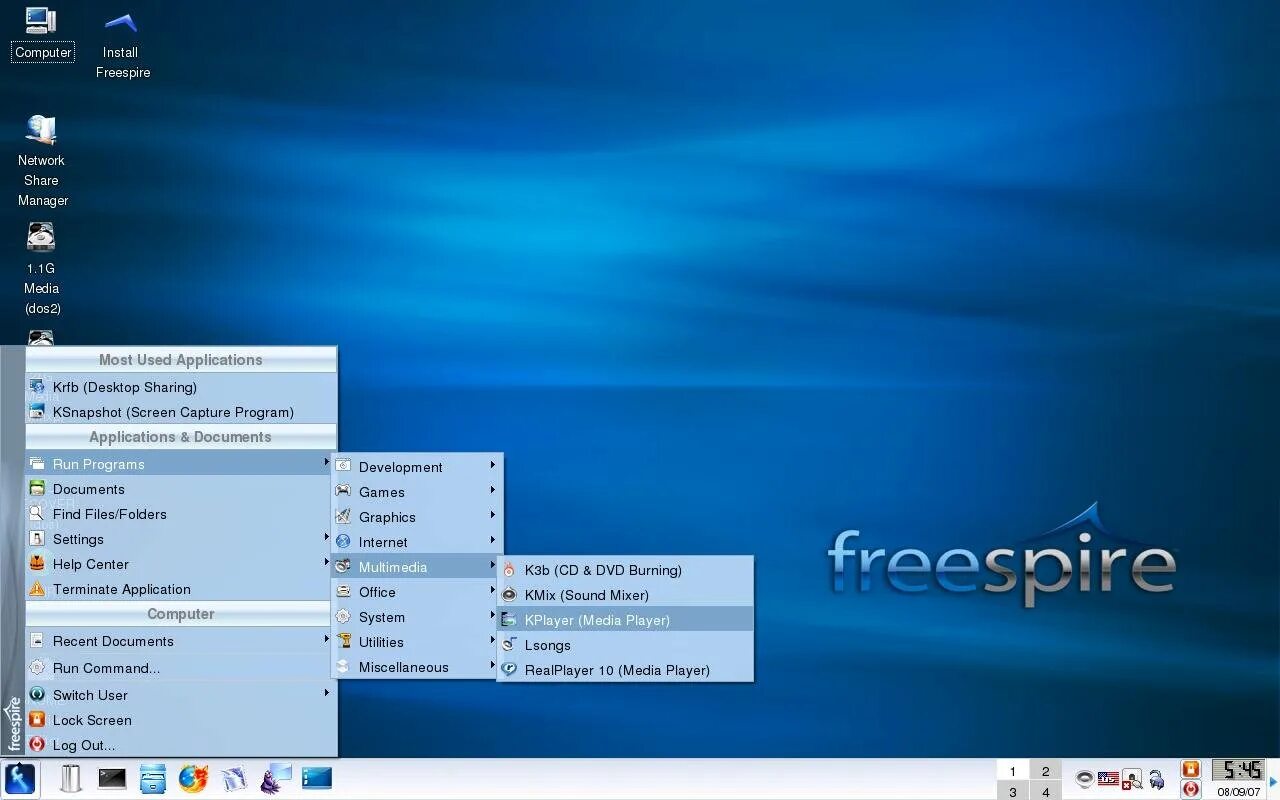Select Run Programs in launch menu
Image resolution: width=1280 pixels, height=800 pixels.
[181, 464]
